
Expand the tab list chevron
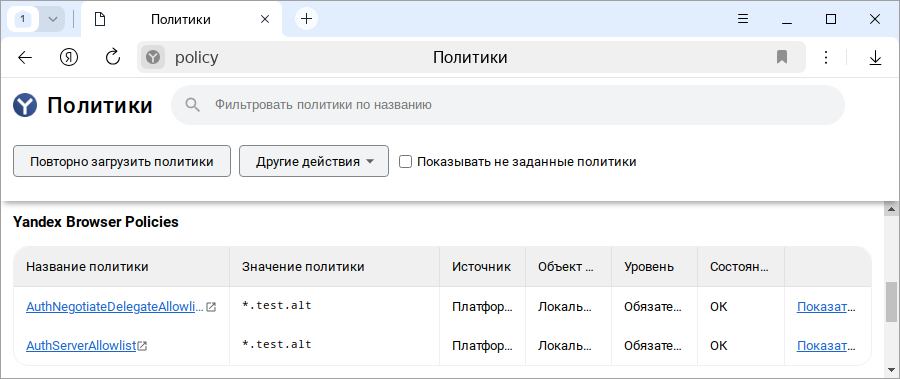[53, 19]
